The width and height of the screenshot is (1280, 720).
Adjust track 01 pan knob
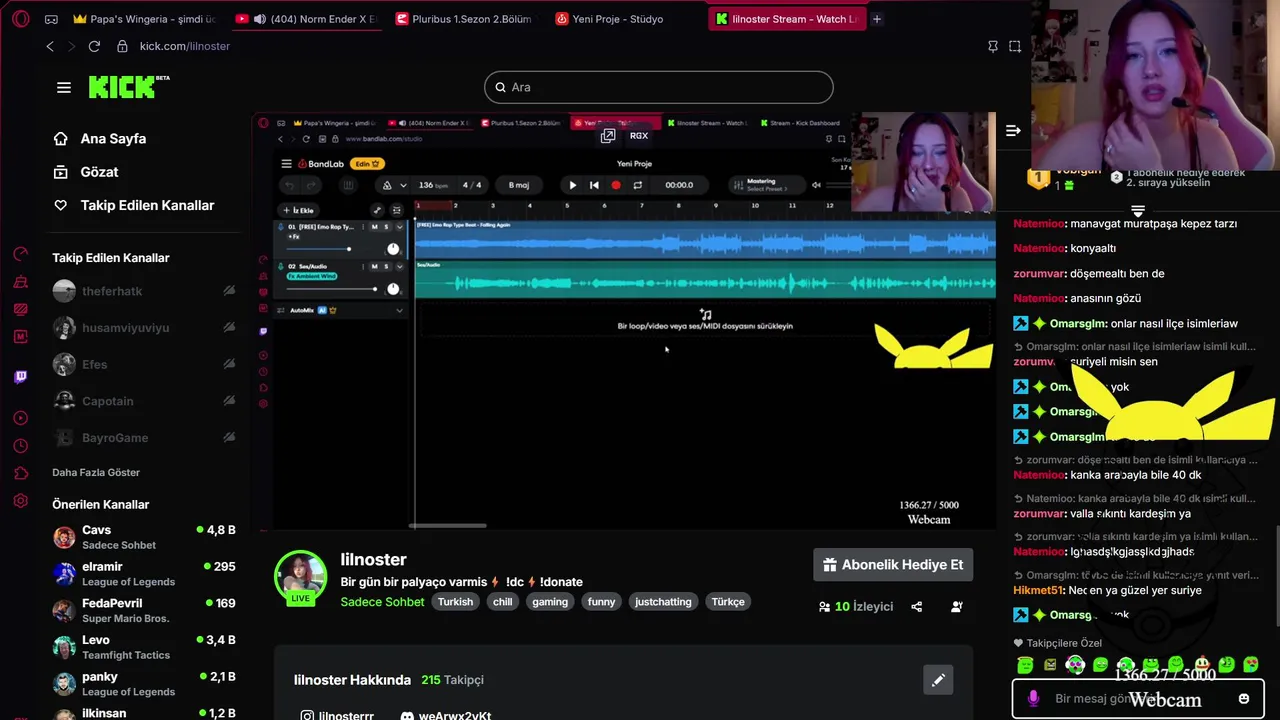point(393,249)
